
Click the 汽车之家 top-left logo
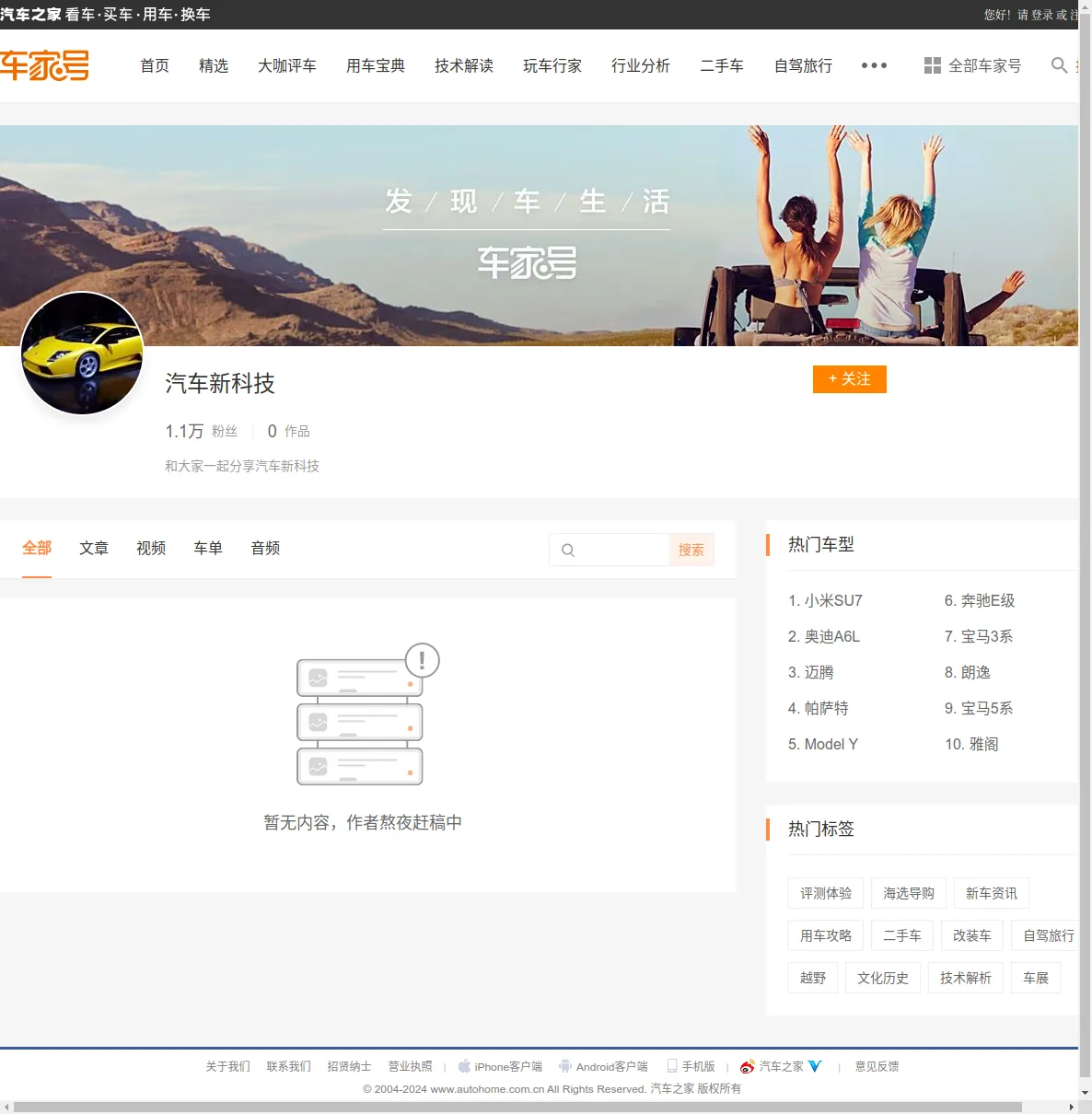[x=30, y=15]
